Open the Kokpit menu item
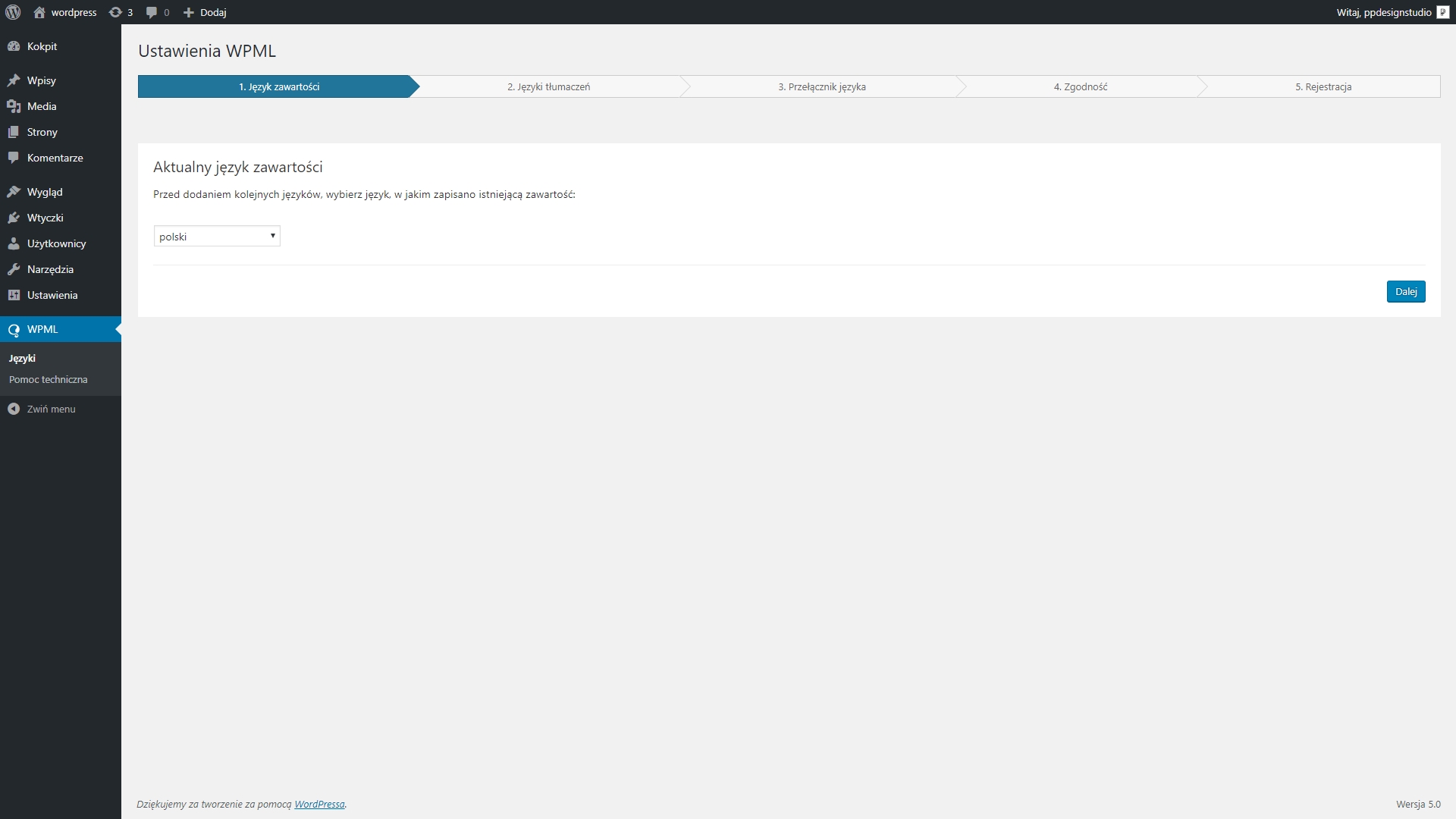1456x819 pixels. [61, 46]
